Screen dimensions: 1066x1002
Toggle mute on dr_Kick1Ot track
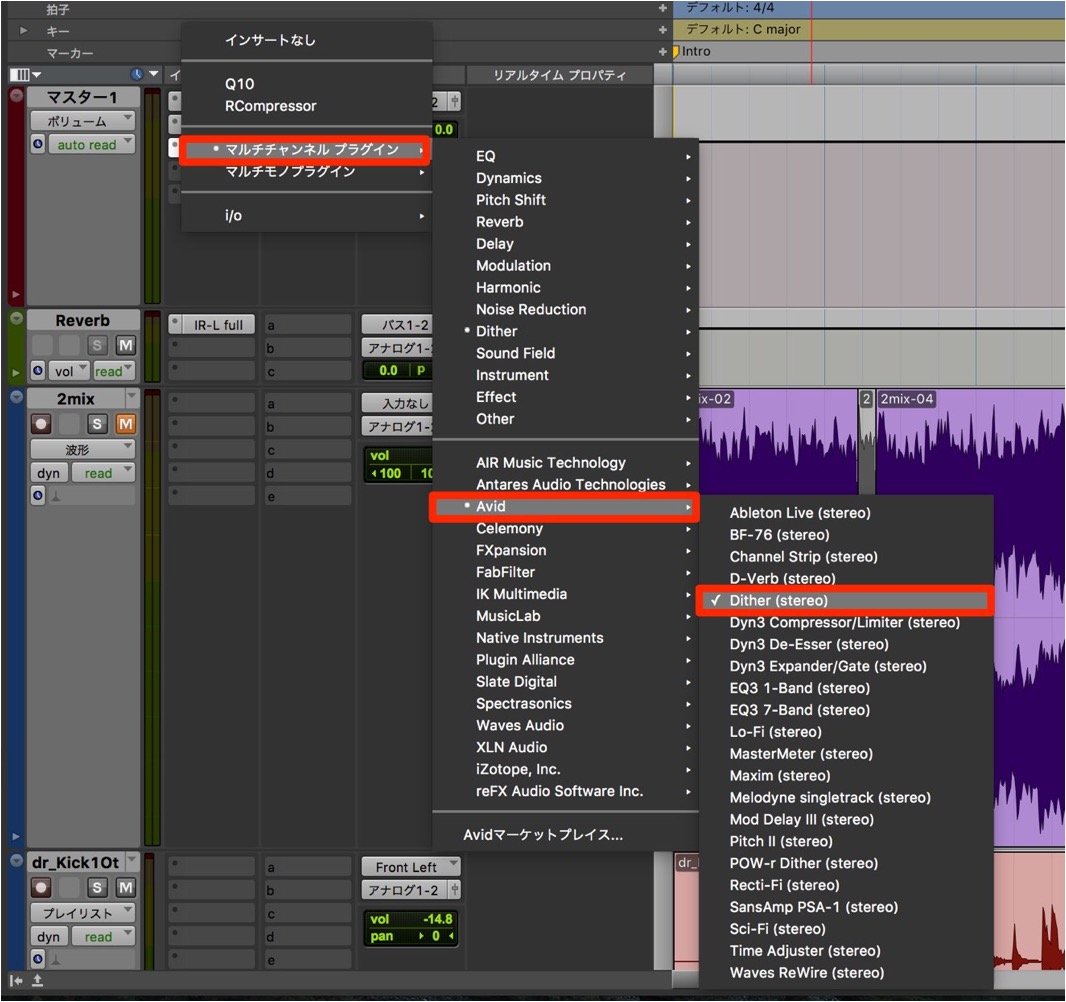pyautogui.click(x=126, y=888)
